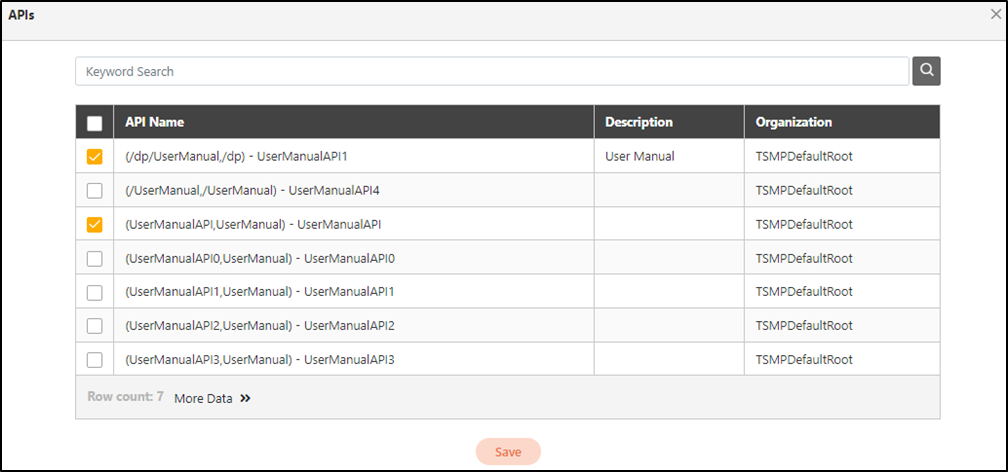This screenshot has height=472, width=1008.
Task: Click the User Manual description cell
Action: tap(640, 157)
